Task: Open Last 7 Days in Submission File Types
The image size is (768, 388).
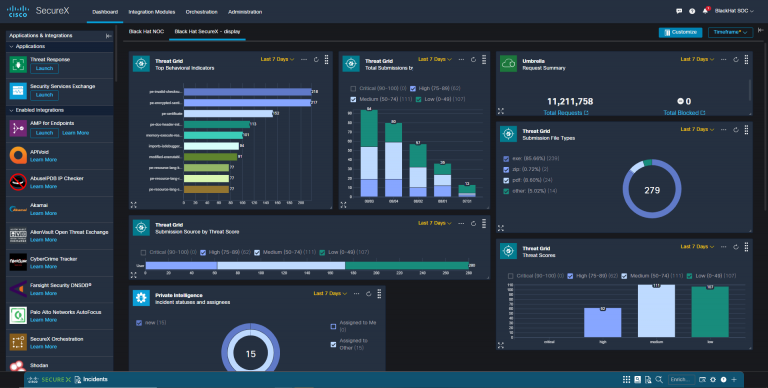Action: click(697, 129)
